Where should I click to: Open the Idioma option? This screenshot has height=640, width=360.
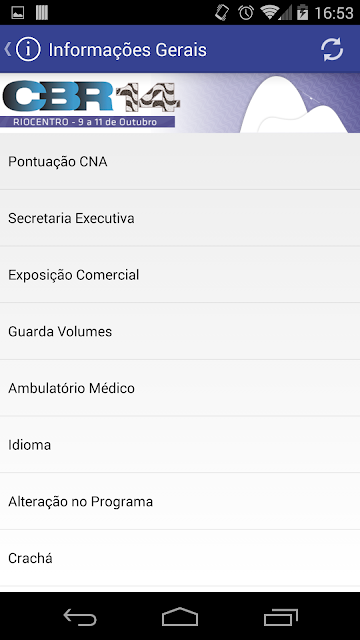(180, 445)
